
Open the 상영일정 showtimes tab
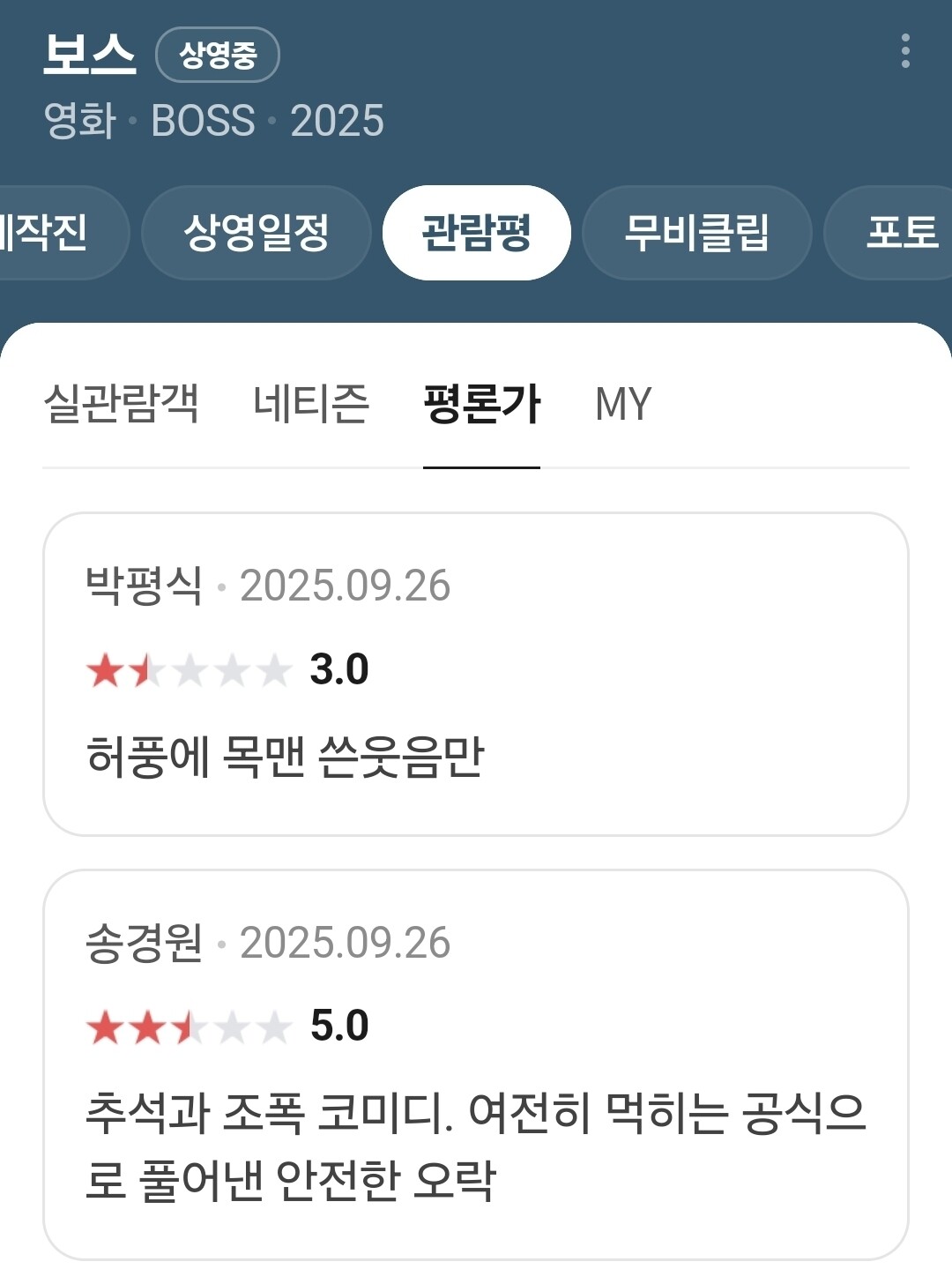tap(256, 233)
